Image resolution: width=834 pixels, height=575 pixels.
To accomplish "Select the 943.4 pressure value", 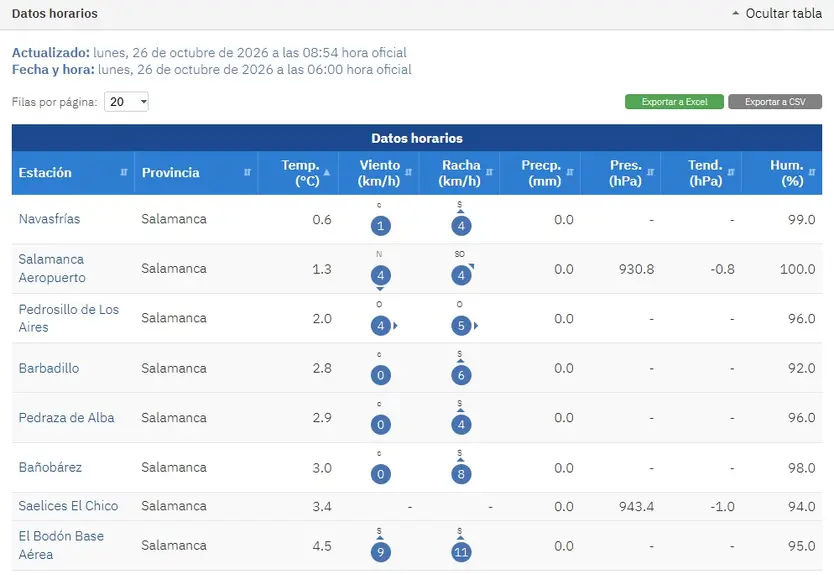I will pos(636,506).
